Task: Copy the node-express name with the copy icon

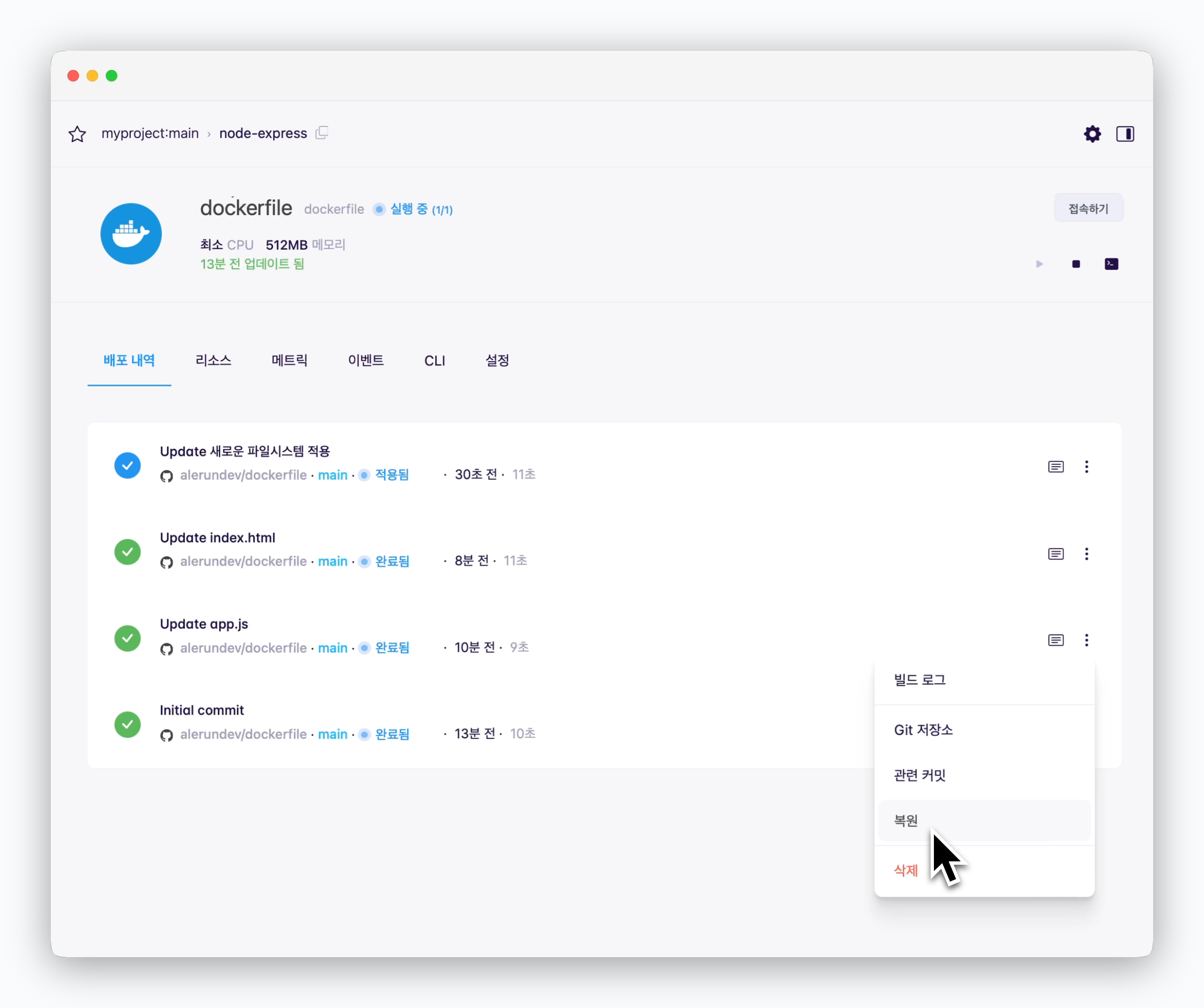Action: pyautogui.click(x=322, y=133)
